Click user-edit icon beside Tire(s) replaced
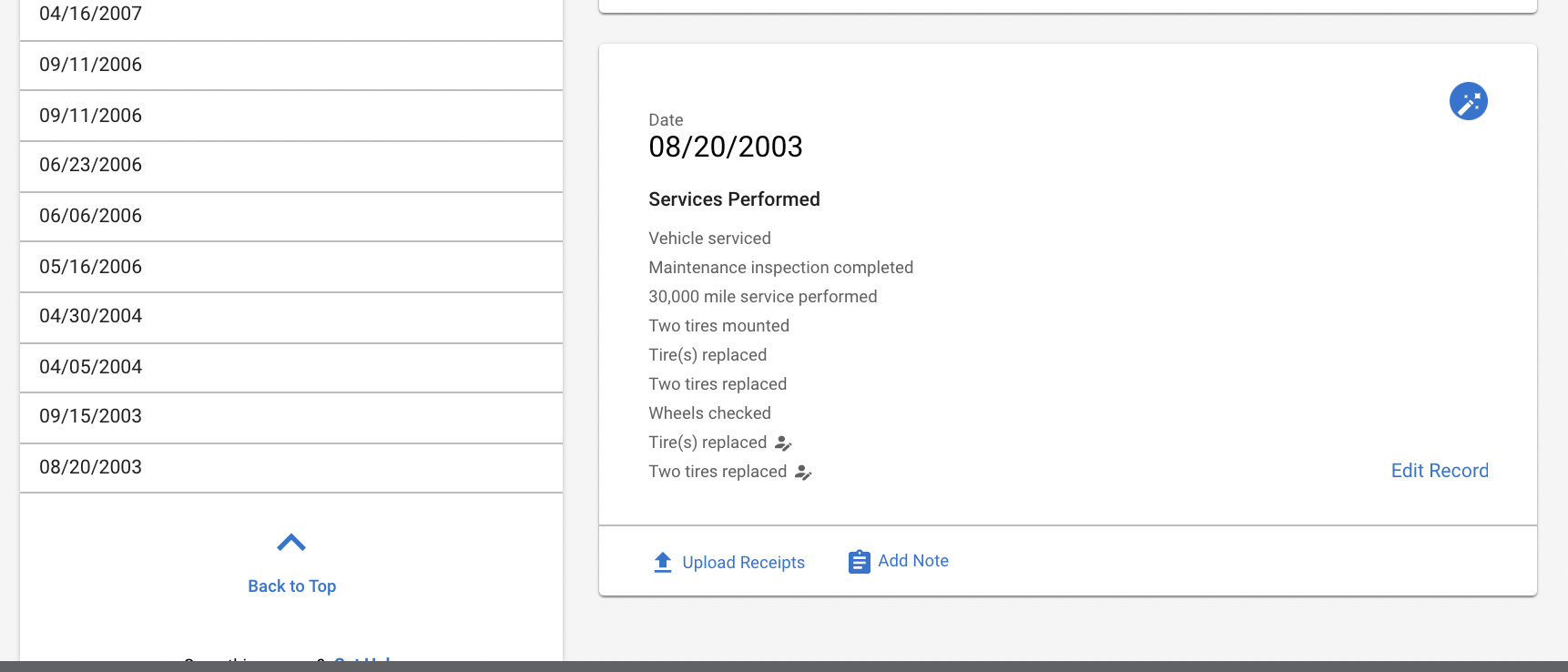1568x672 pixels. coord(783,443)
